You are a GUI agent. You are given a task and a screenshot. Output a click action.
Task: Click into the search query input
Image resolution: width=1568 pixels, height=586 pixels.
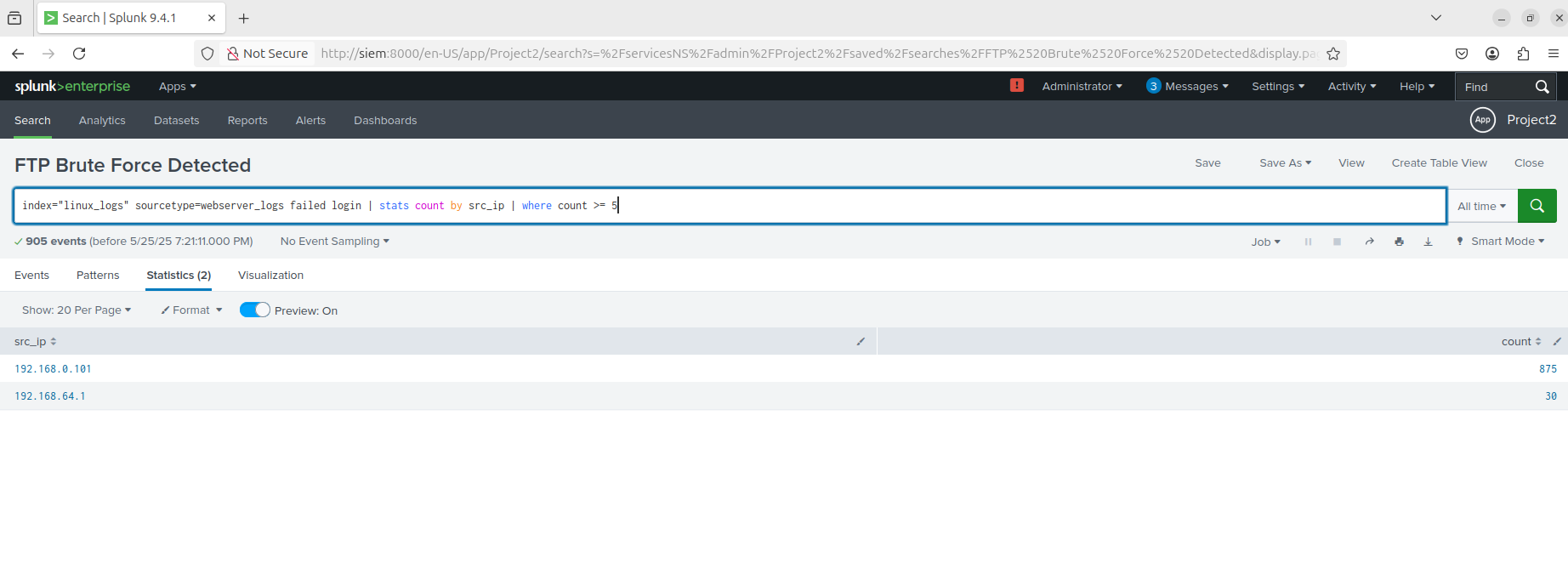(x=730, y=206)
